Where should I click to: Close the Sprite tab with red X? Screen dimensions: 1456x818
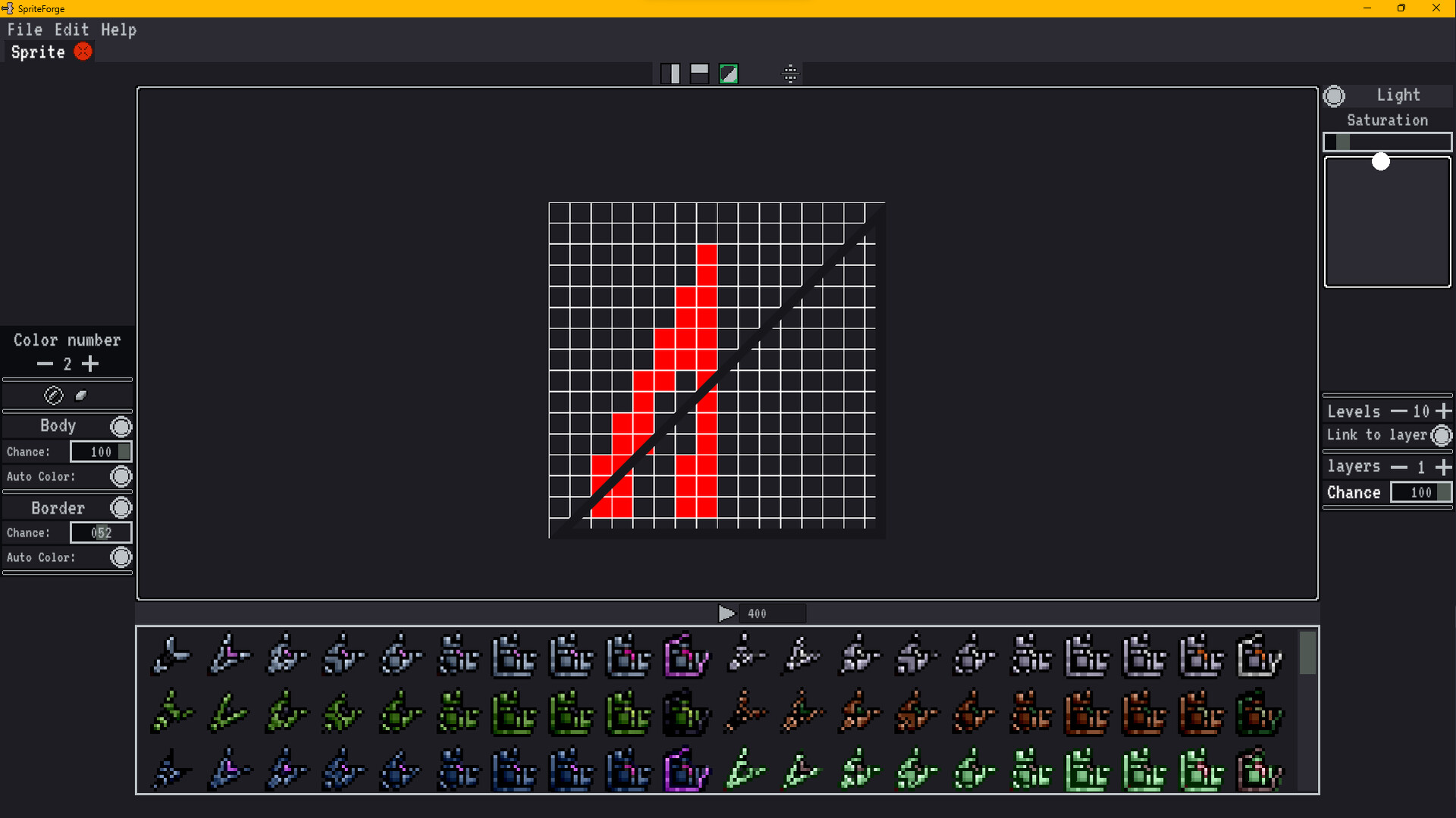click(83, 52)
